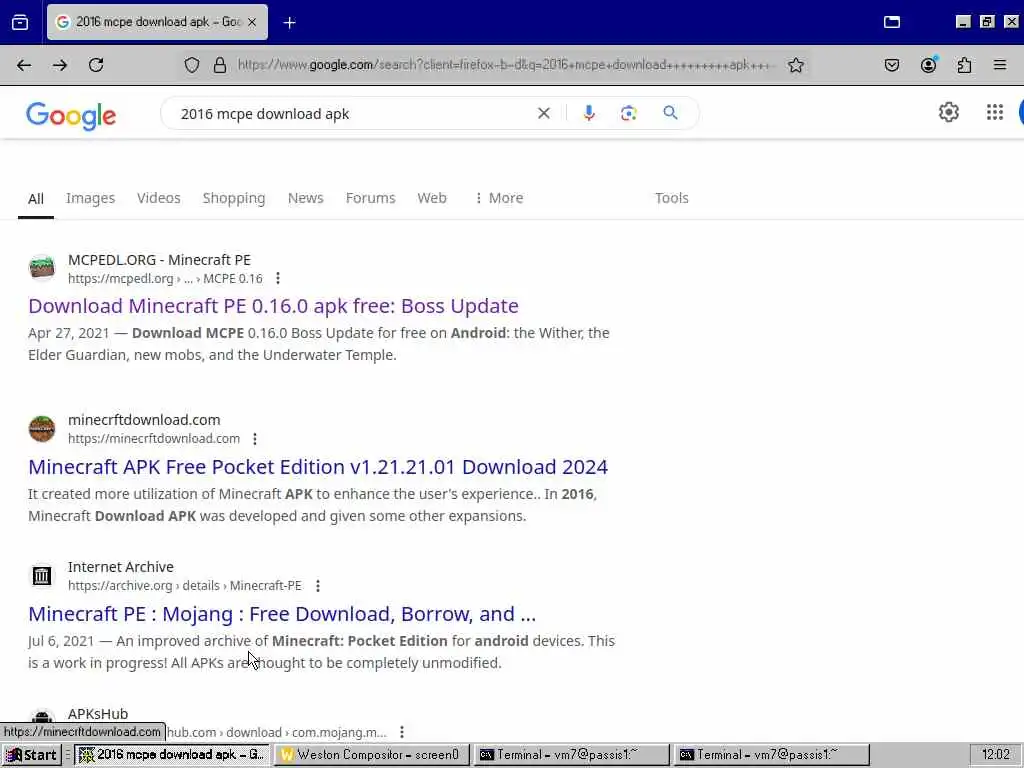The image size is (1024, 768).
Task: Open the list-all-tabs icon in title bar
Action: tap(891, 22)
